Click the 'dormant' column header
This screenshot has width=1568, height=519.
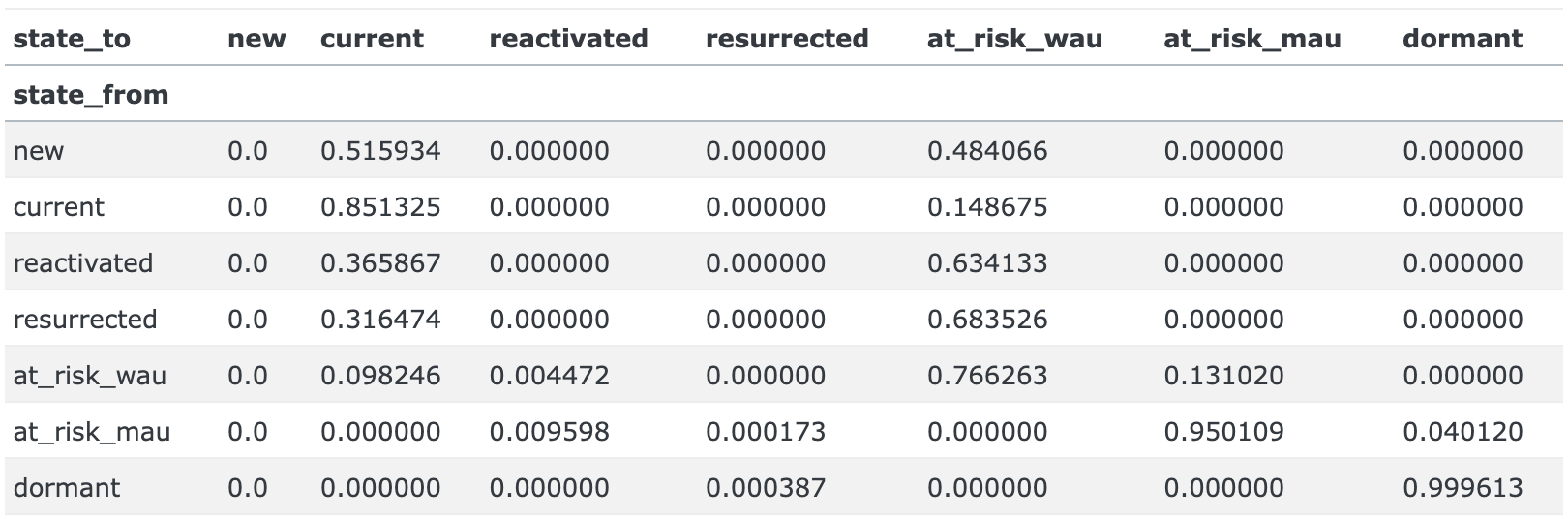point(1462,39)
